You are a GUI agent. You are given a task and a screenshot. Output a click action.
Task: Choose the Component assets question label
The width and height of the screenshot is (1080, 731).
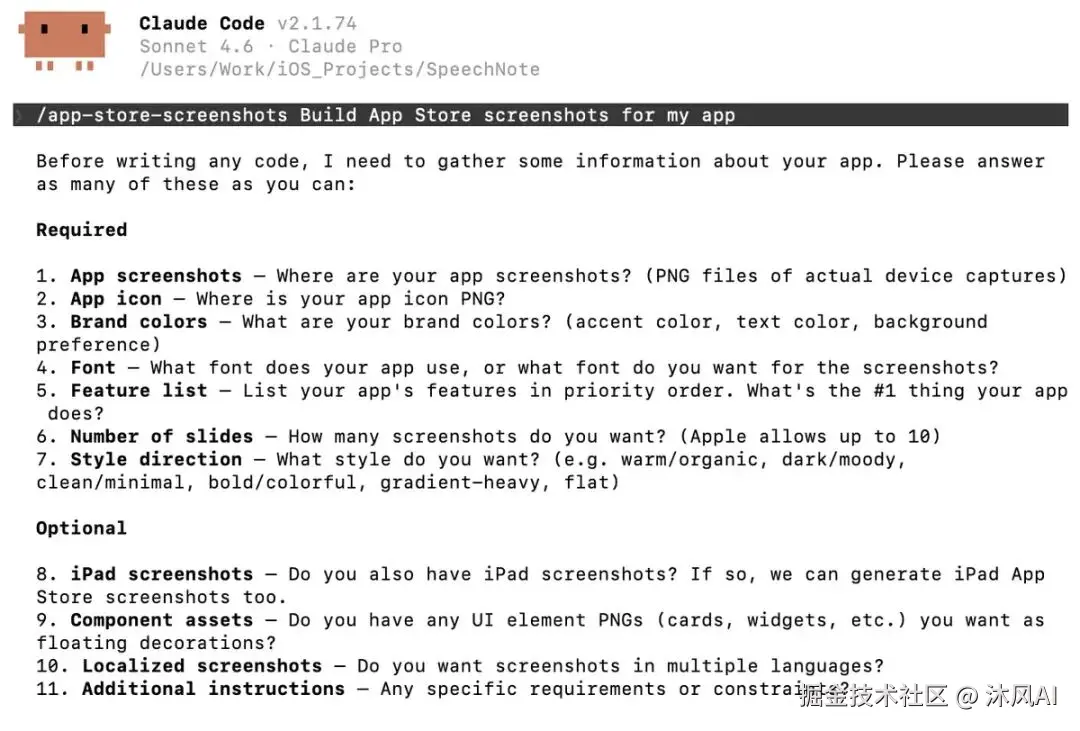click(161, 620)
